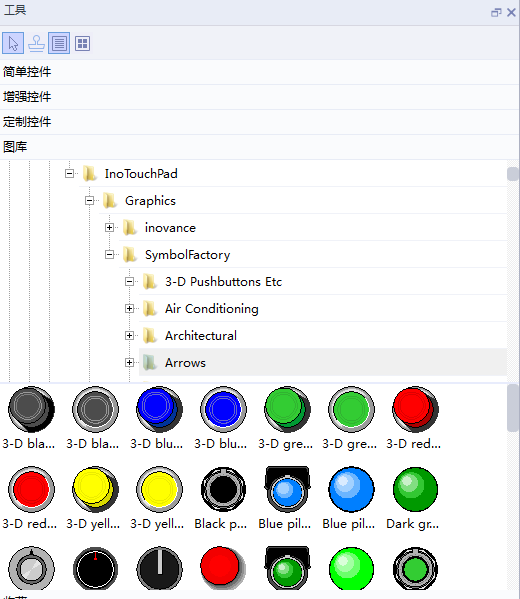Viewport: 520px width, 599px height.
Task: Select the pointer arrow tool
Action: 13,43
